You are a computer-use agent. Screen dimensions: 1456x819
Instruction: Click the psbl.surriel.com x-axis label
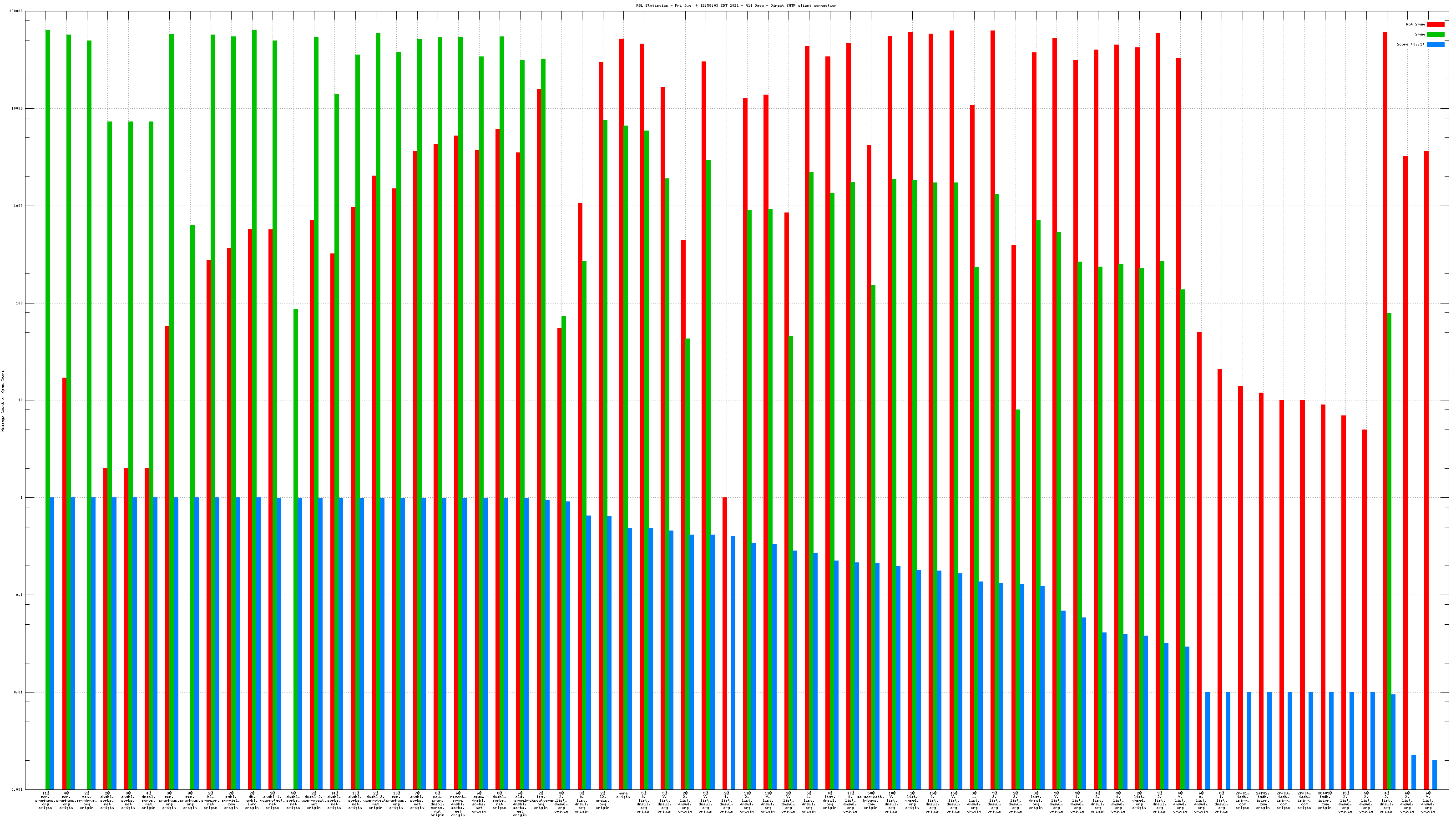click(x=231, y=800)
